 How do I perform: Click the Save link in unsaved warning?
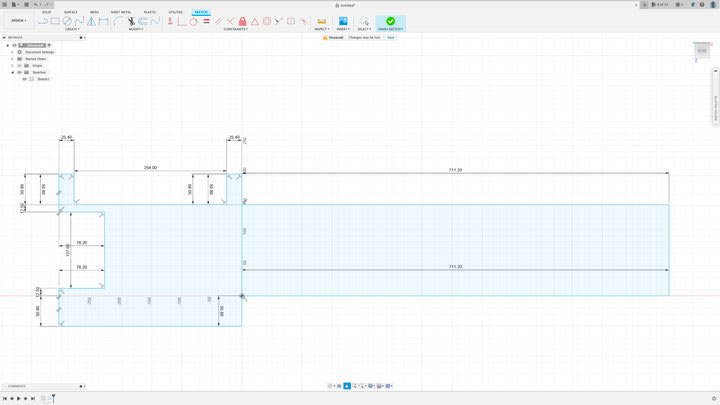[x=391, y=38]
